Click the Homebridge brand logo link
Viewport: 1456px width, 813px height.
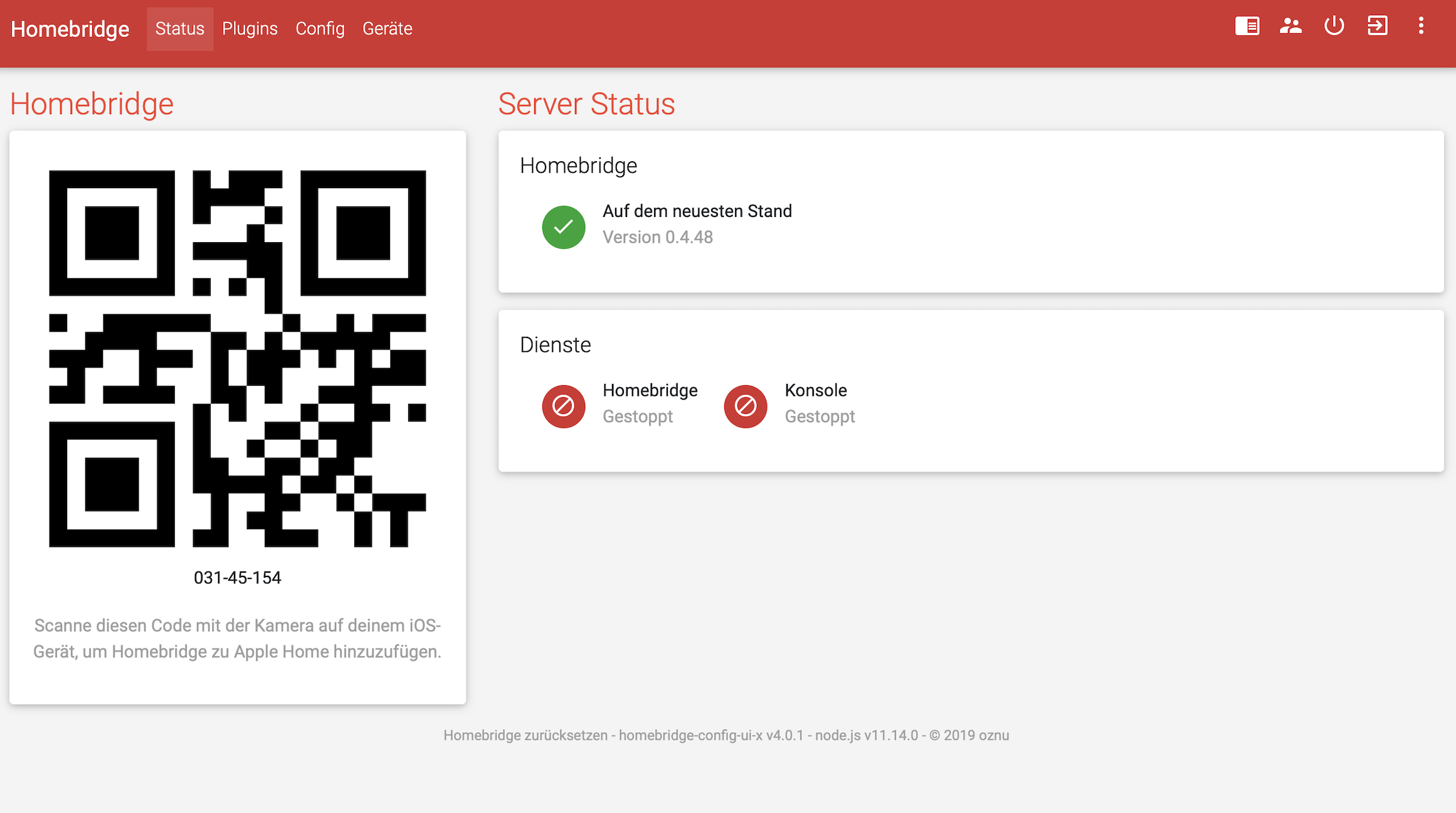pos(70,29)
